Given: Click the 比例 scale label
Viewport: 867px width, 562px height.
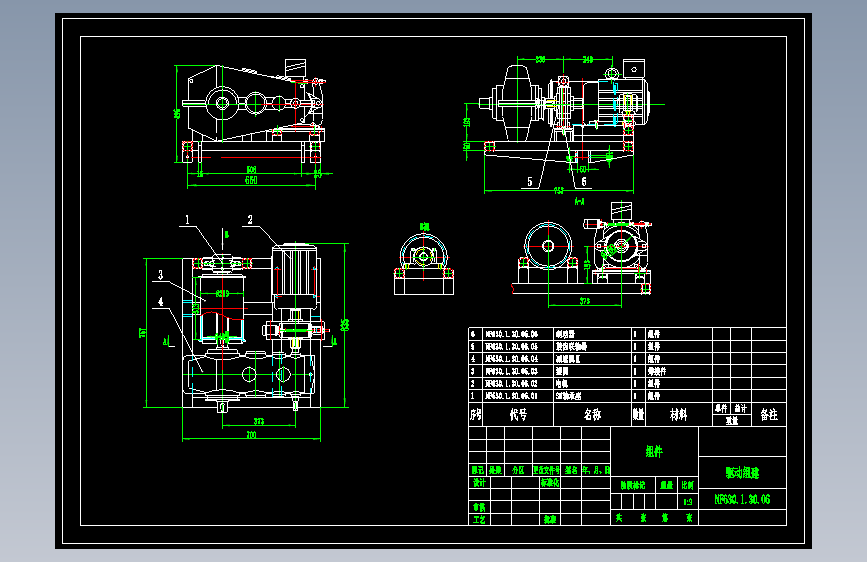Looking at the screenshot, I should [x=687, y=485].
